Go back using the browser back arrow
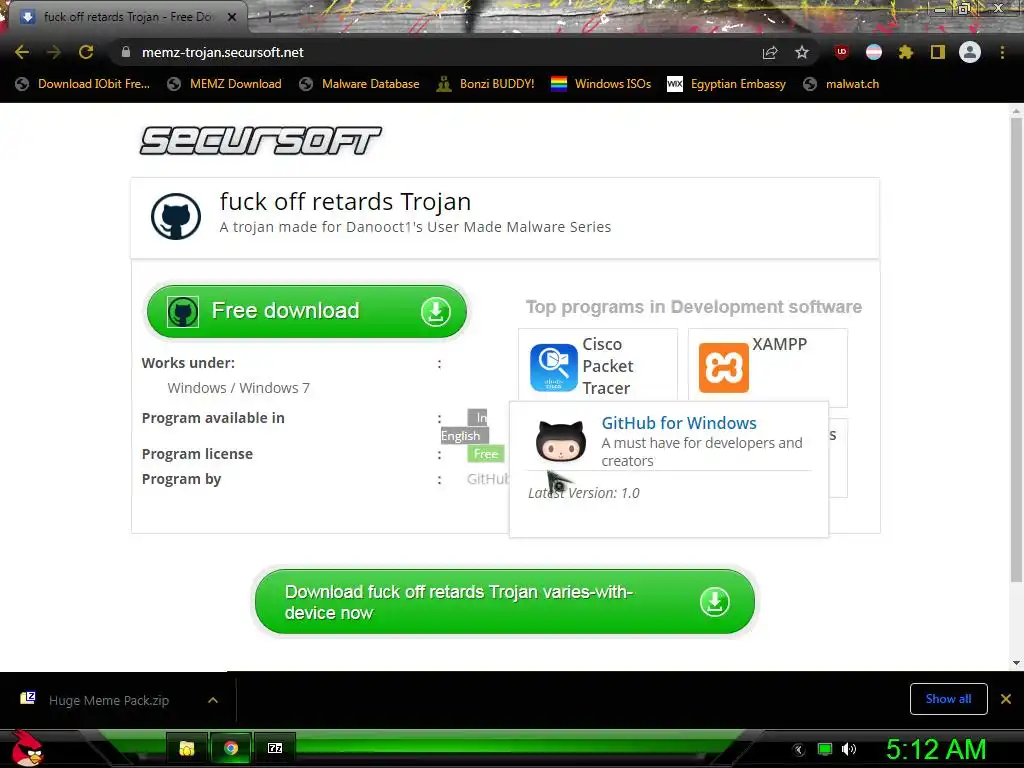Image resolution: width=1024 pixels, height=768 pixels. pyautogui.click(x=22, y=52)
